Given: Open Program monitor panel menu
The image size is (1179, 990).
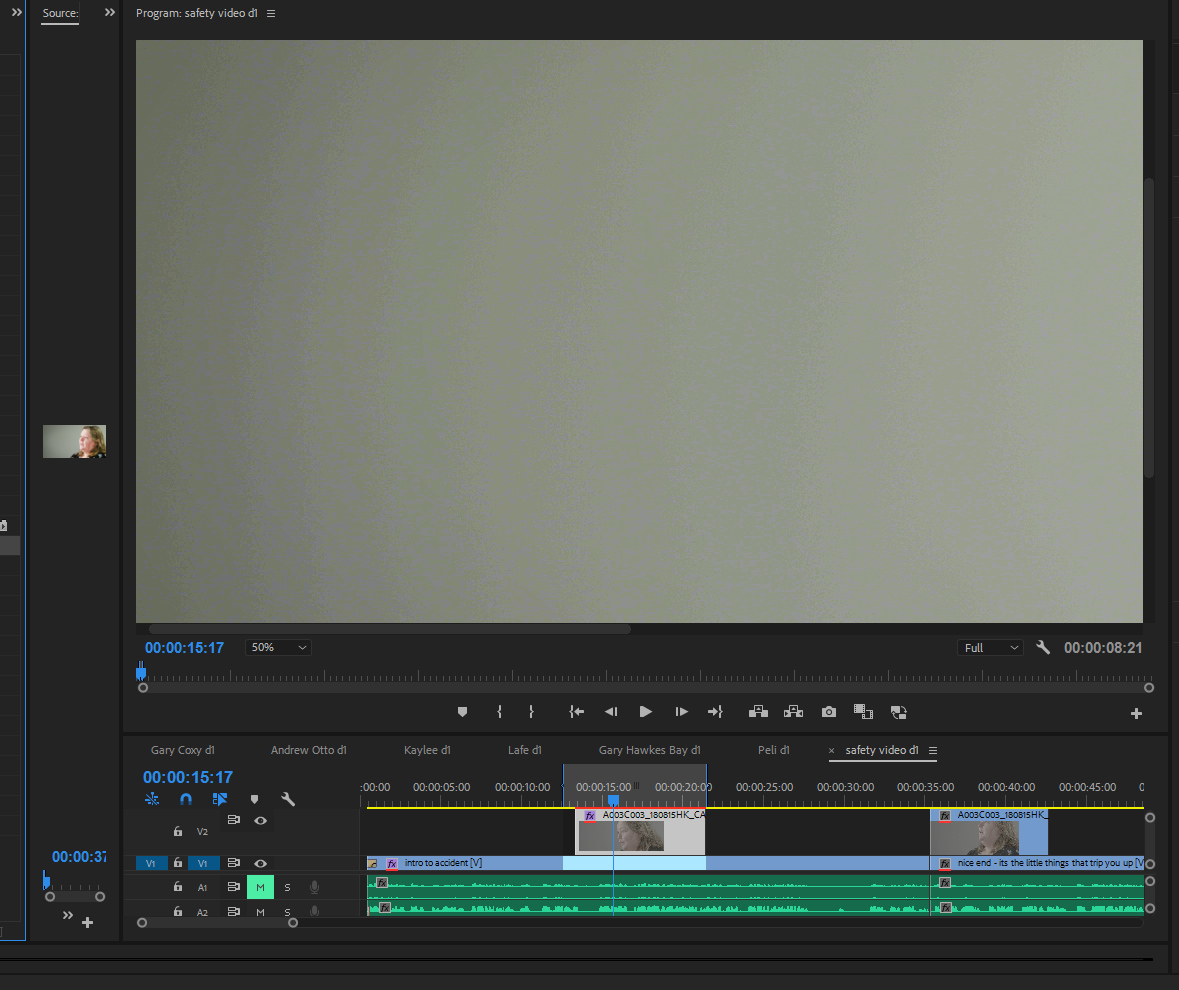Looking at the screenshot, I should click(x=271, y=14).
